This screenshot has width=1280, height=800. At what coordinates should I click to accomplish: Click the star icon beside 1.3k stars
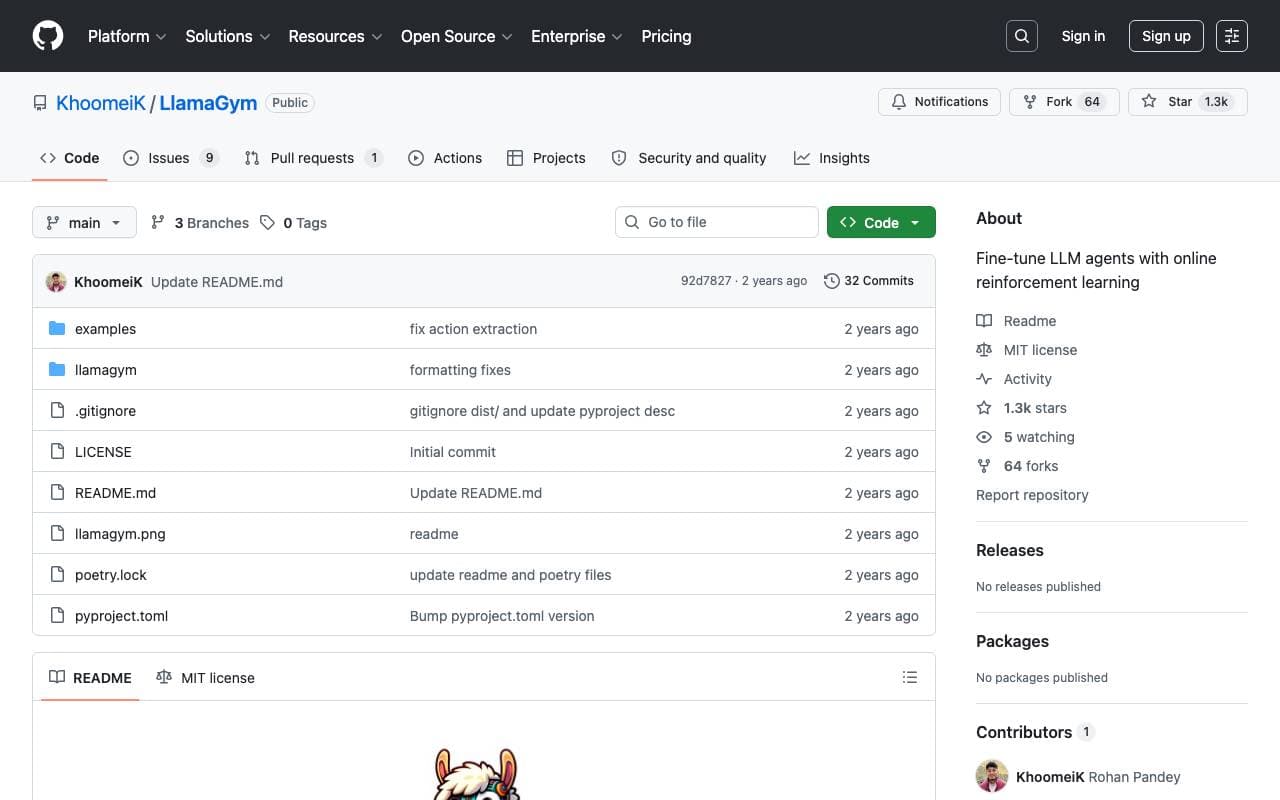click(x=984, y=408)
